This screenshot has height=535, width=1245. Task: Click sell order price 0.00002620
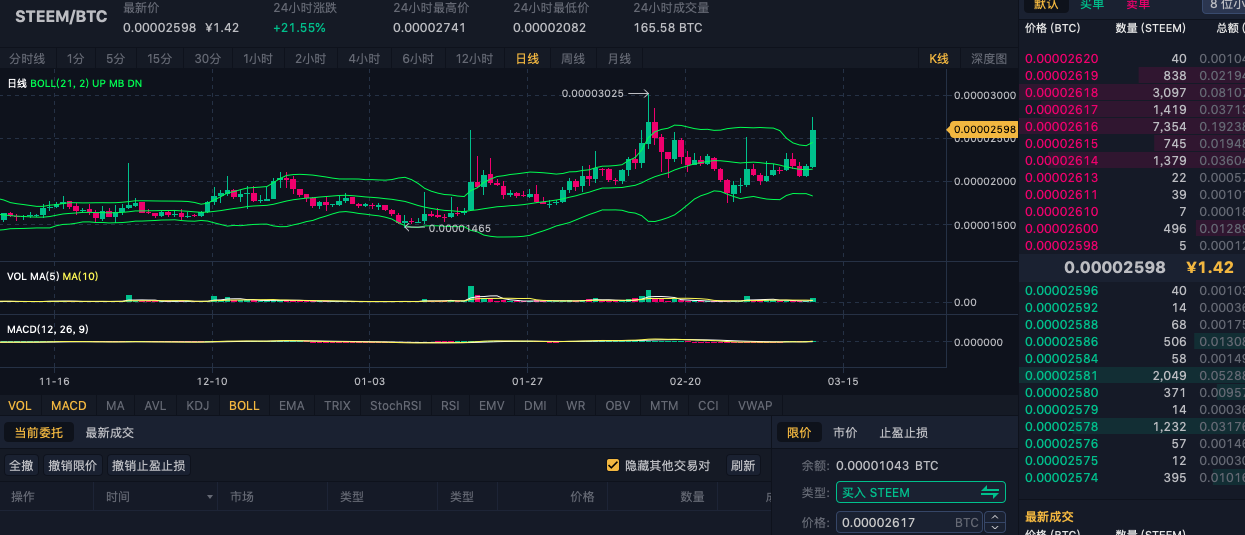pyautogui.click(x=1061, y=59)
